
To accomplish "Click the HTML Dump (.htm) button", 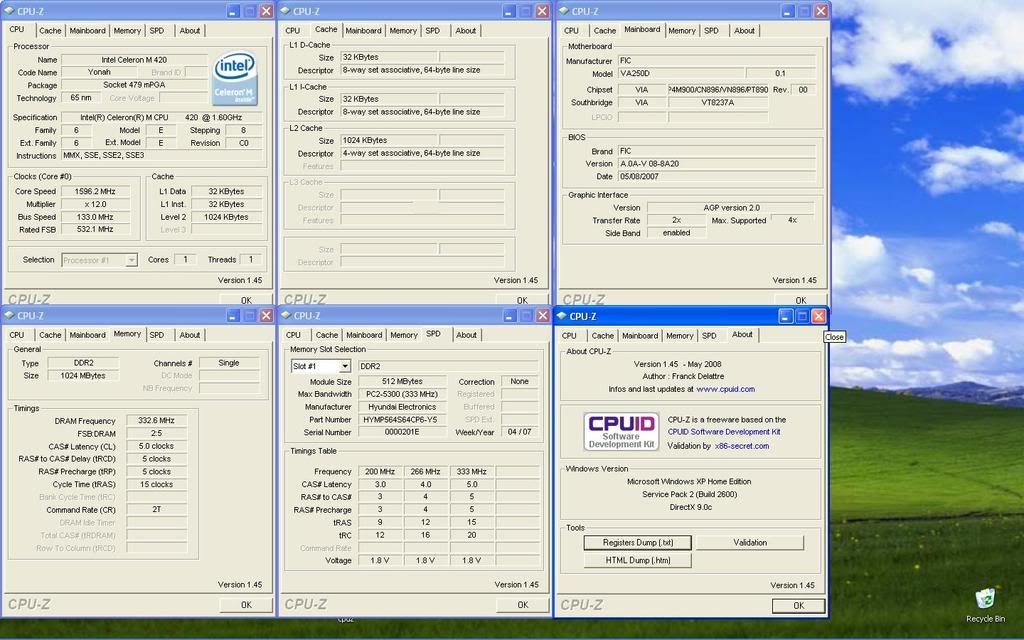I will coord(637,560).
